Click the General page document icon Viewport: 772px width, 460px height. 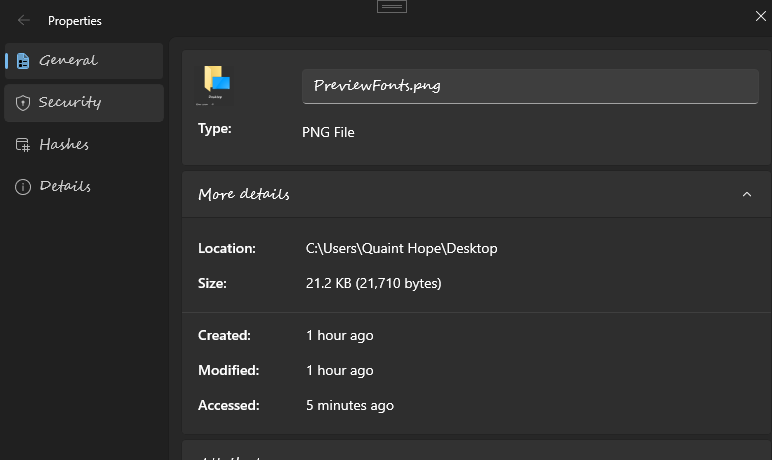pos(22,61)
